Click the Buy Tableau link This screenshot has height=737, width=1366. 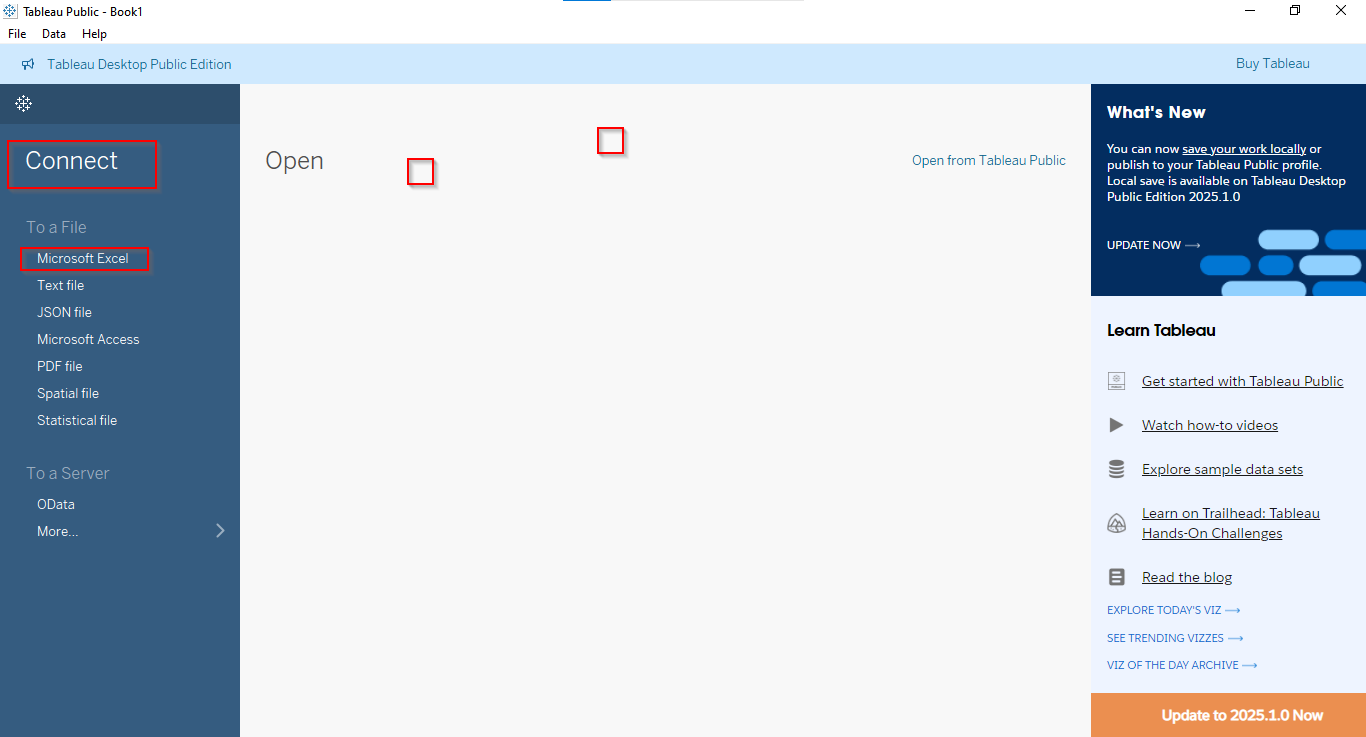click(x=1273, y=63)
